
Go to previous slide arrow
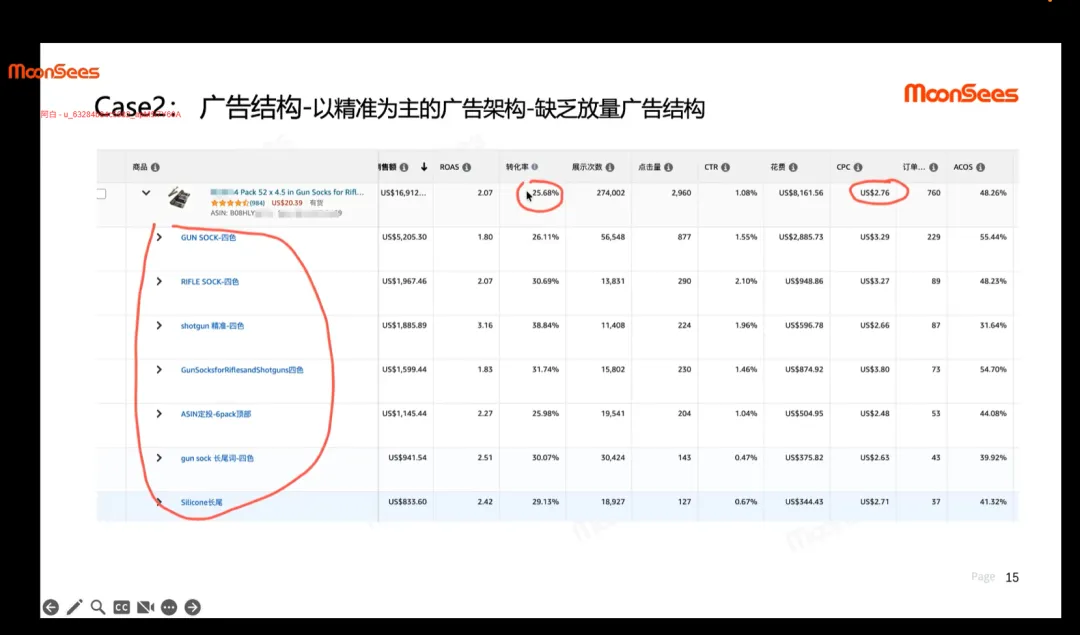(x=50, y=607)
